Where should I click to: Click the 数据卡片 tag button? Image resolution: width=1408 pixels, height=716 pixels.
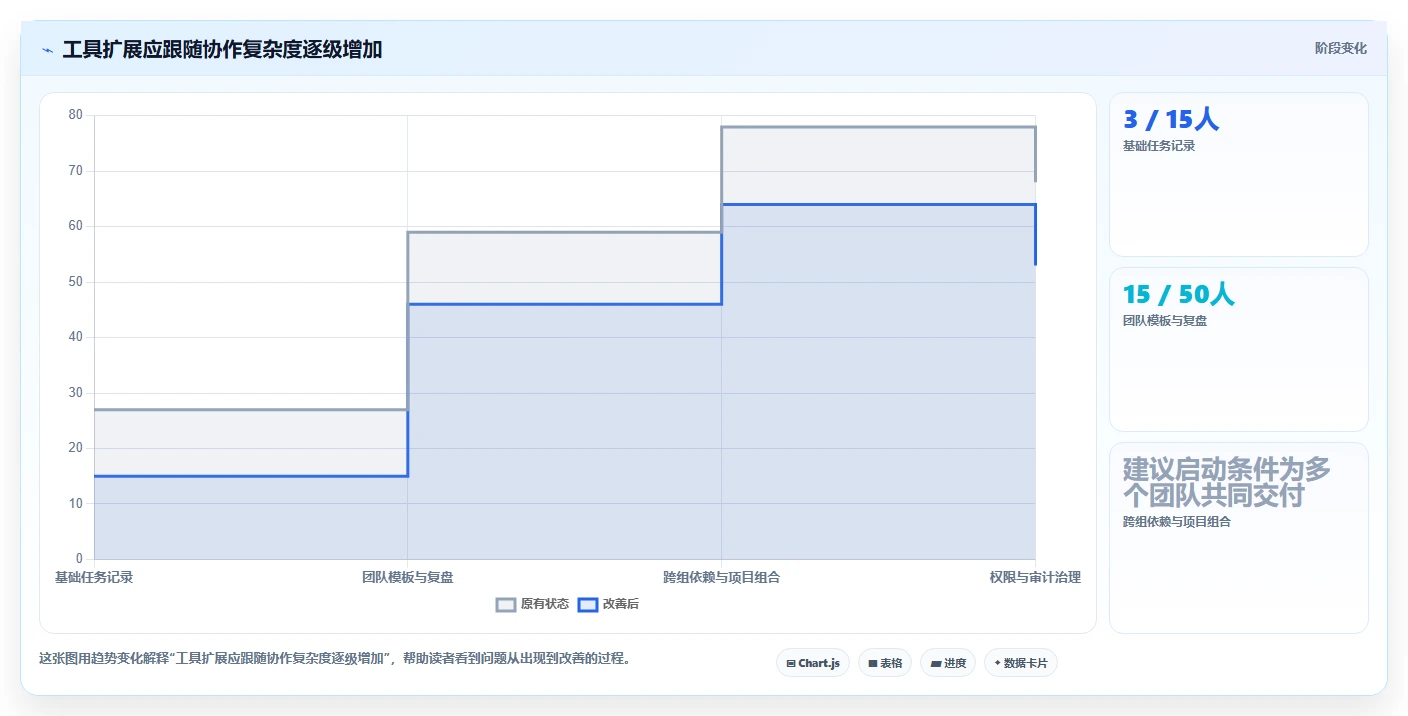(x=1021, y=663)
